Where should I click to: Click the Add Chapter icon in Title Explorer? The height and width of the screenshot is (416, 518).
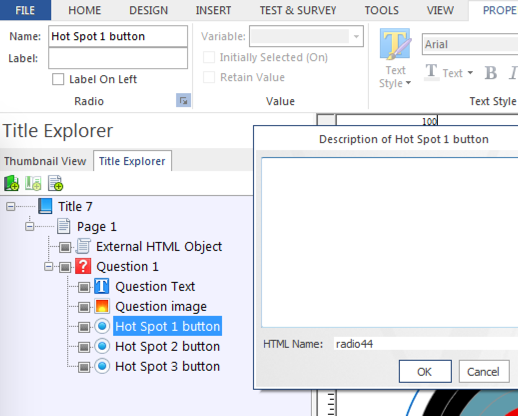pyautogui.click(x=11, y=183)
